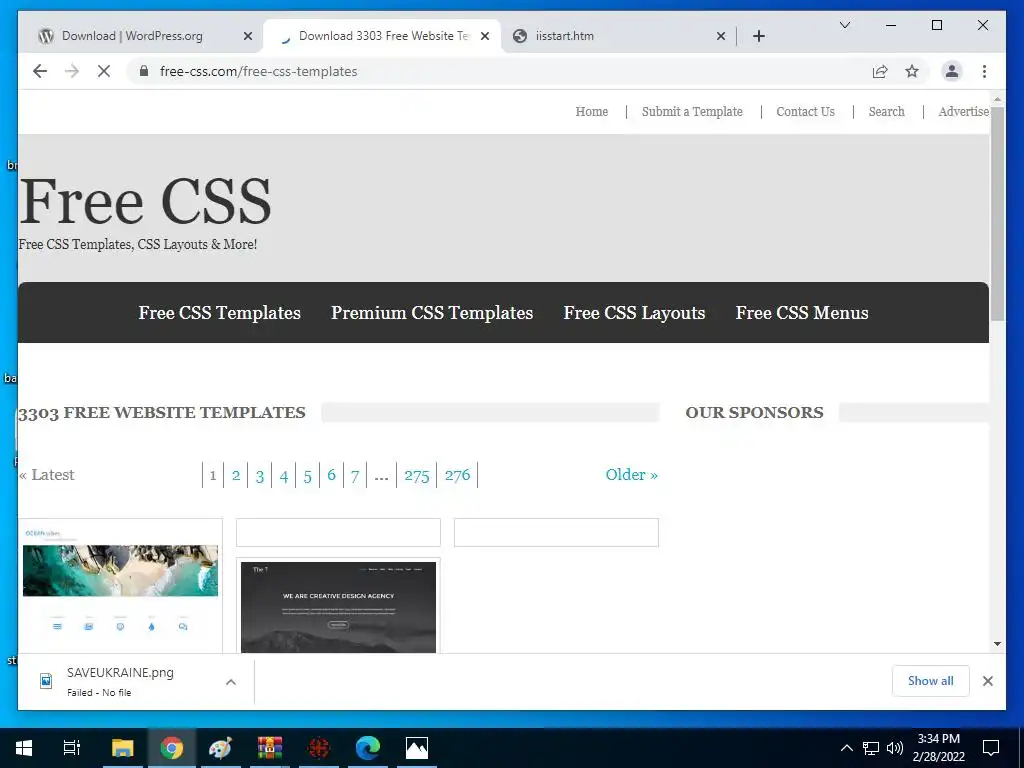Screen dimensions: 1024x768
Task: Click the network tray icon
Action: (x=871, y=748)
